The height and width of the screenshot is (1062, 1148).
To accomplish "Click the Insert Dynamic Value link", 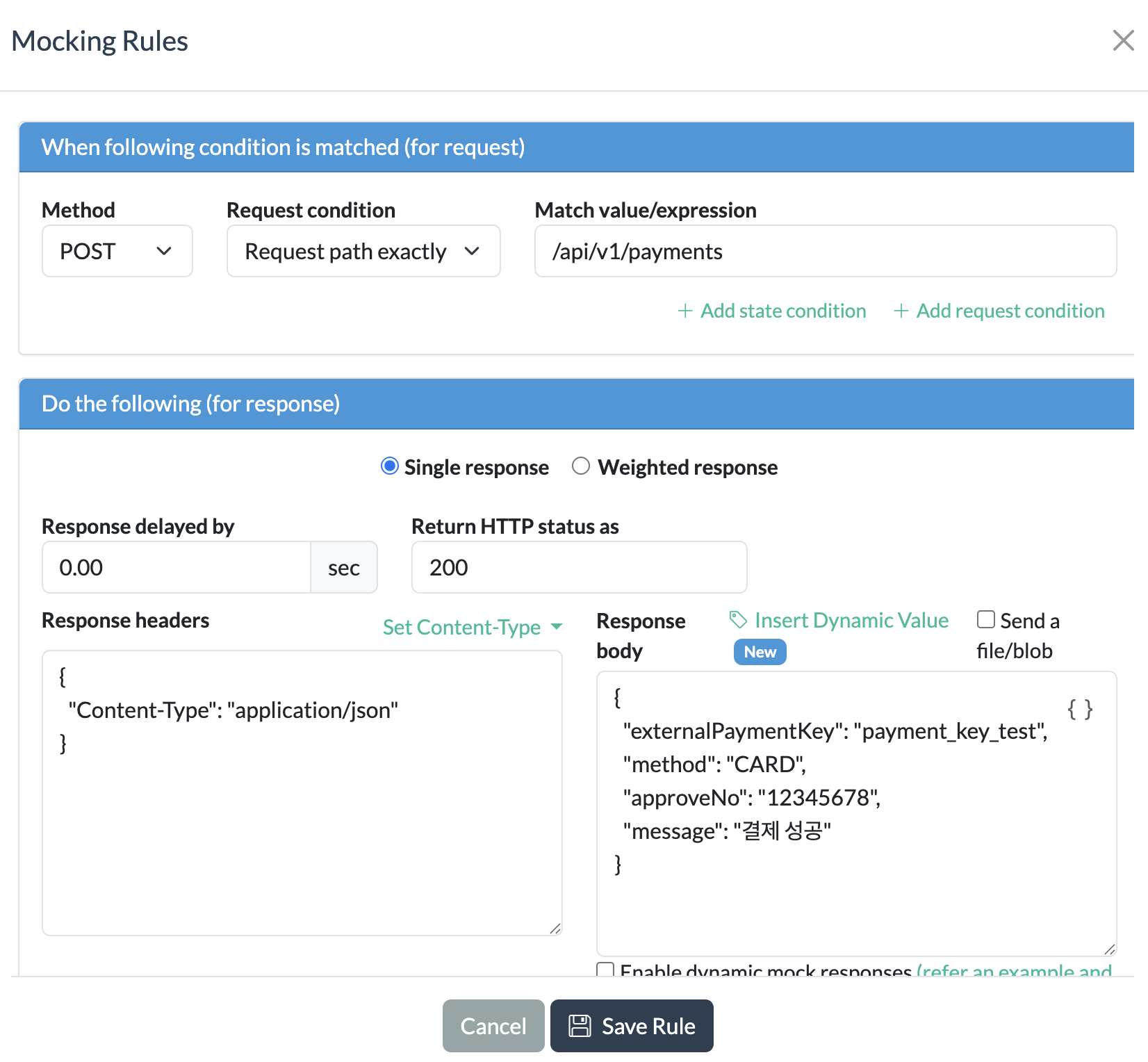I will tap(851, 620).
